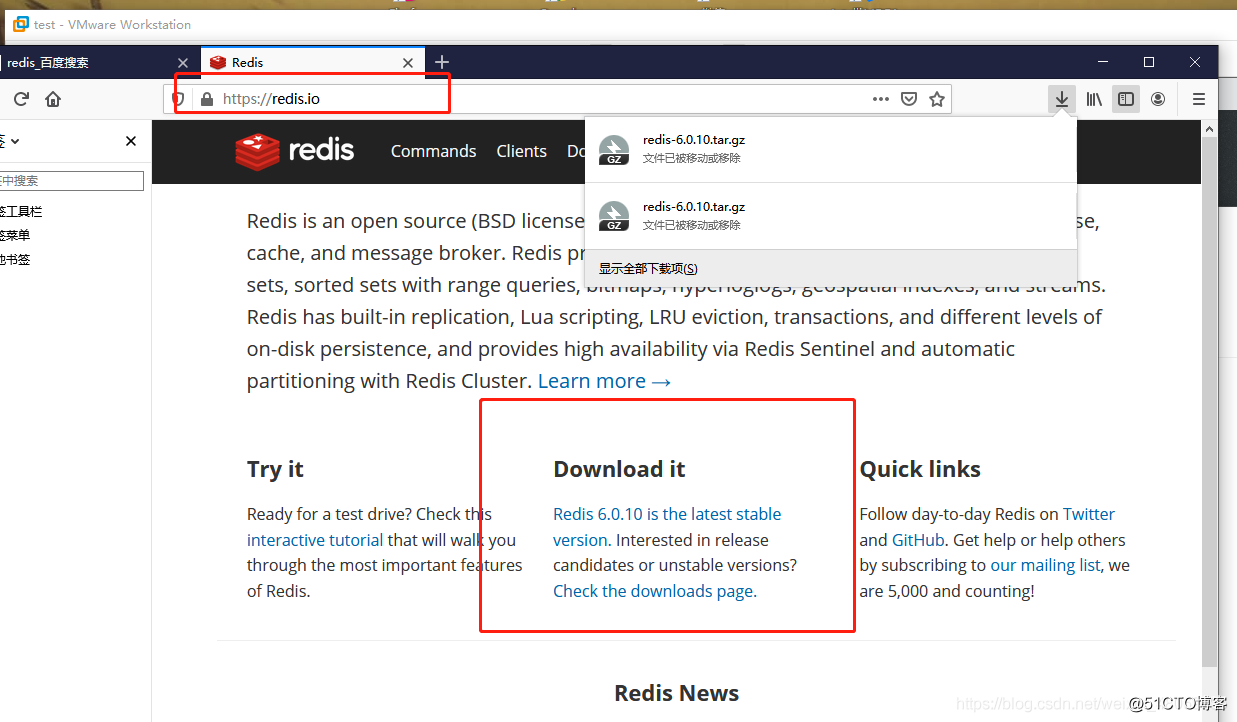
Task: Toggle the Downloads panel arrow button
Action: click(1062, 99)
